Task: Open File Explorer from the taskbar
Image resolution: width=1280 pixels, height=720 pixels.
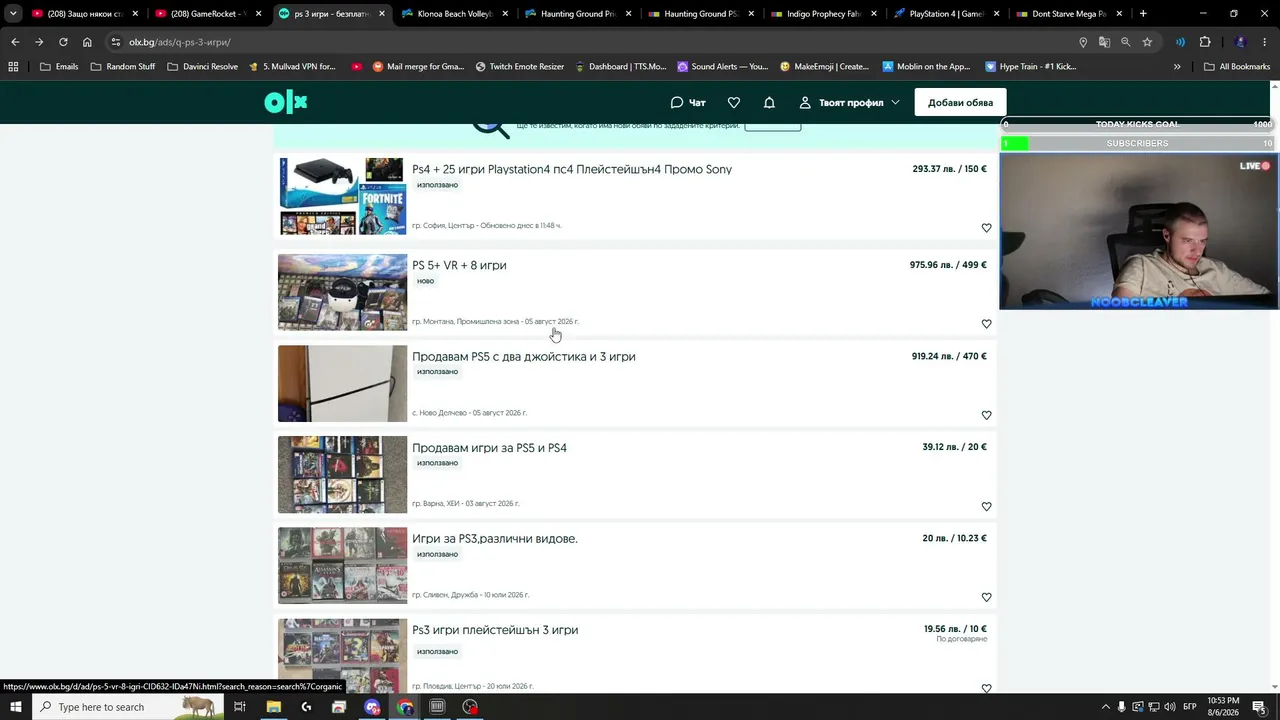Action: (273, 707)
